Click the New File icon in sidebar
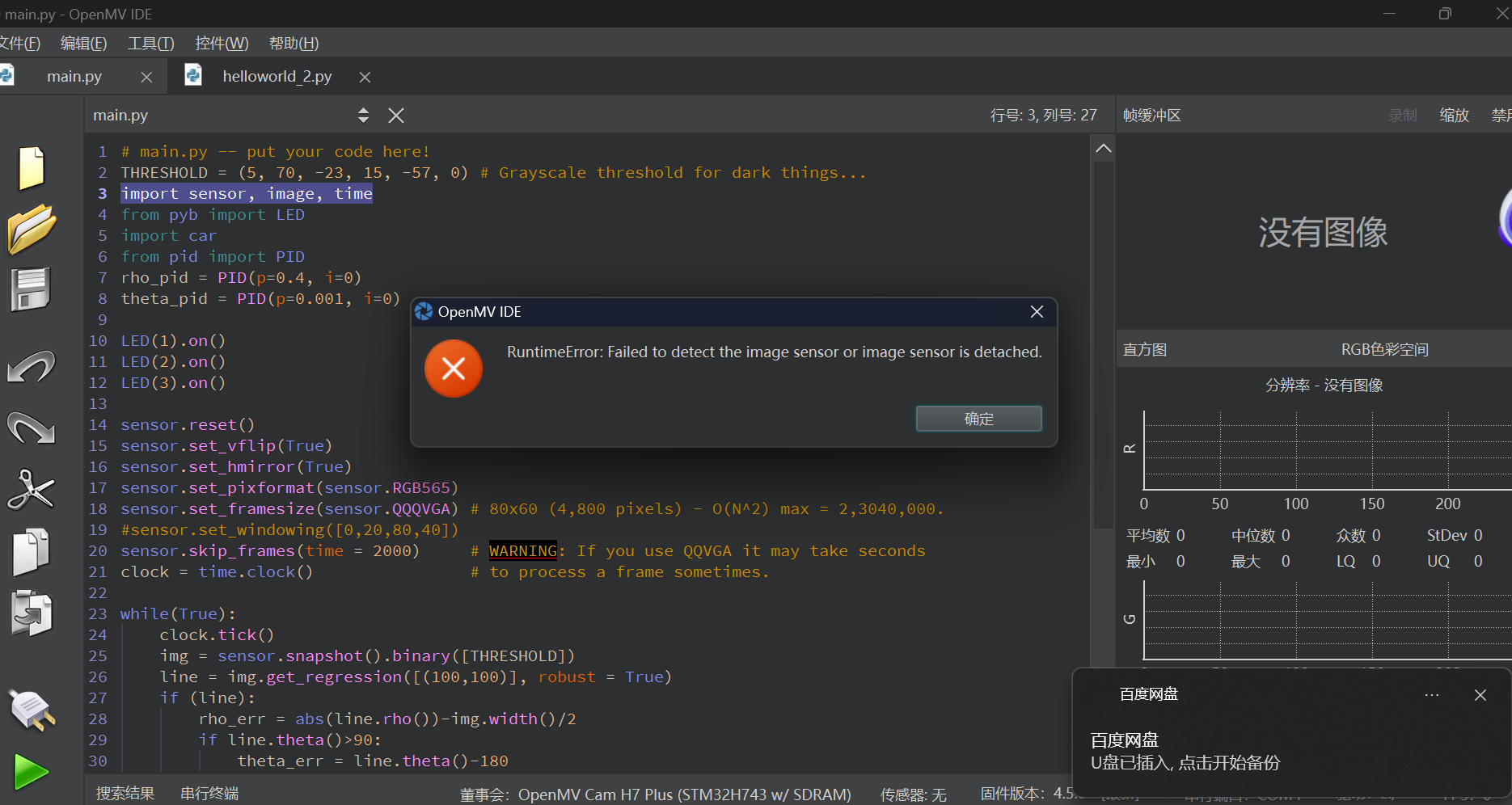Screen dimensions: 1512x805 (x=31, y=168)
